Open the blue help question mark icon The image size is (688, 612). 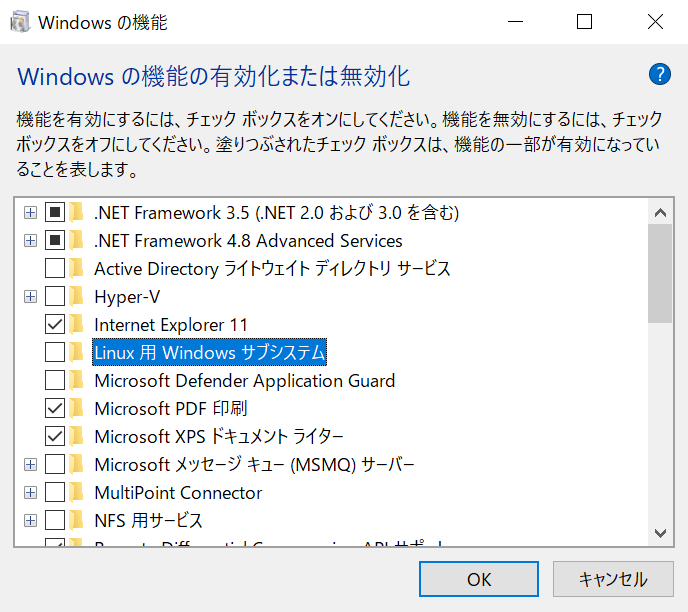point(659,74)
